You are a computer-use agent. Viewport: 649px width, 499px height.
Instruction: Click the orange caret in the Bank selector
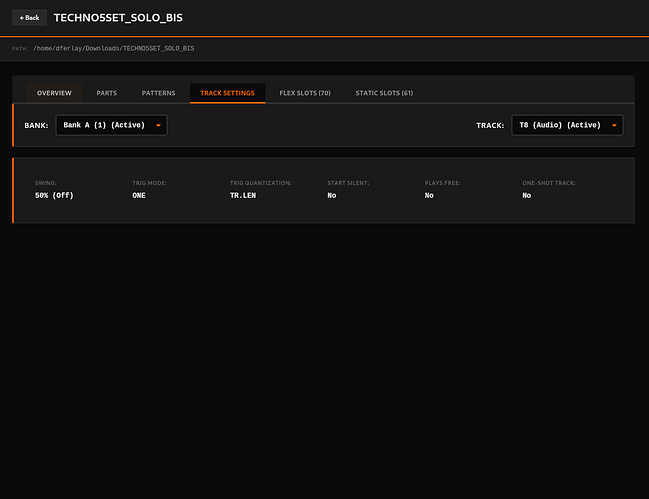pyautogui.click(x=158, y=126)
